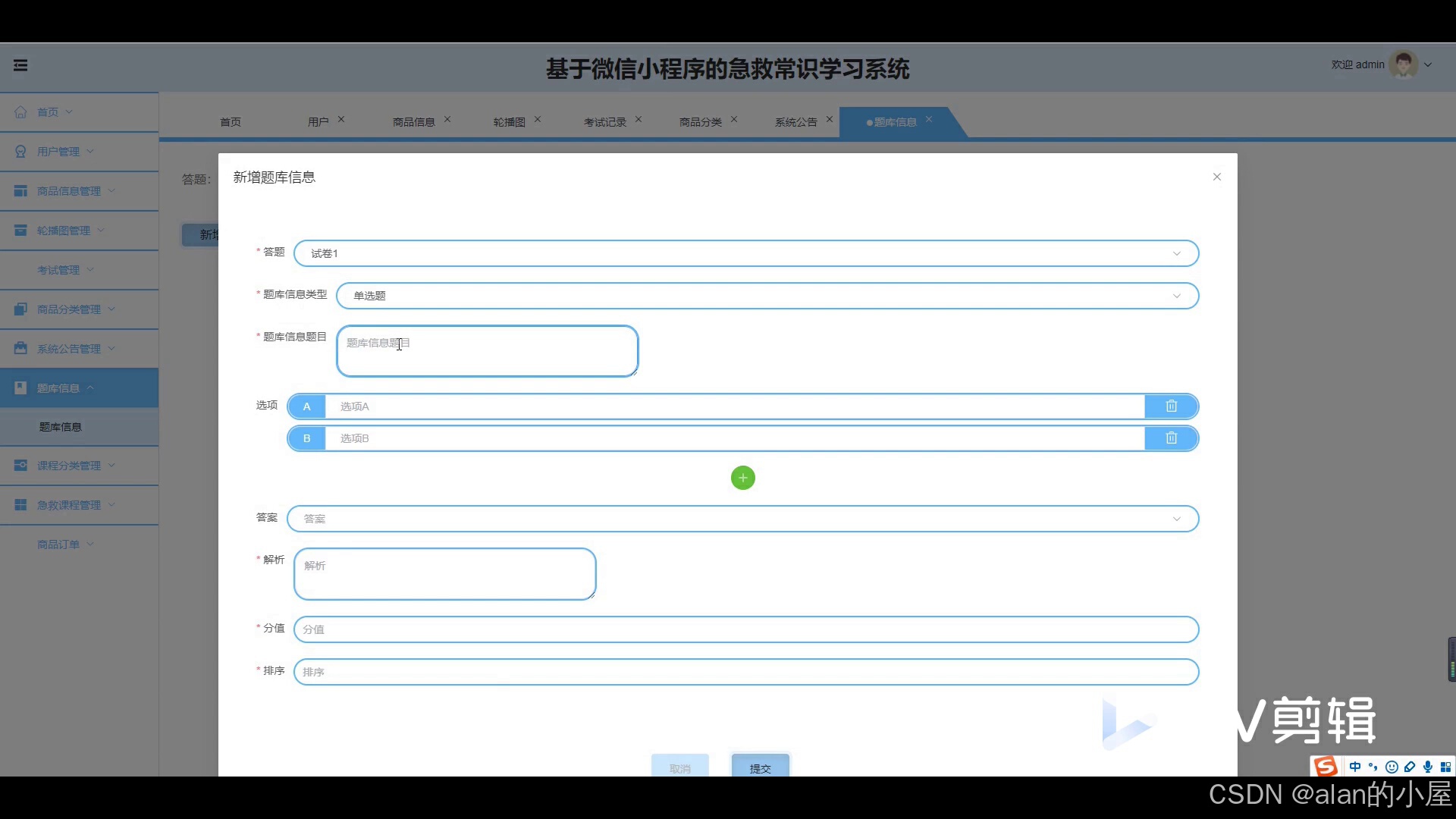Close the 新增题库信息 dialog
Image resolution: width=1456 pixels, height=819 pixels.
pyautogui.click(x=1216, y=177)
